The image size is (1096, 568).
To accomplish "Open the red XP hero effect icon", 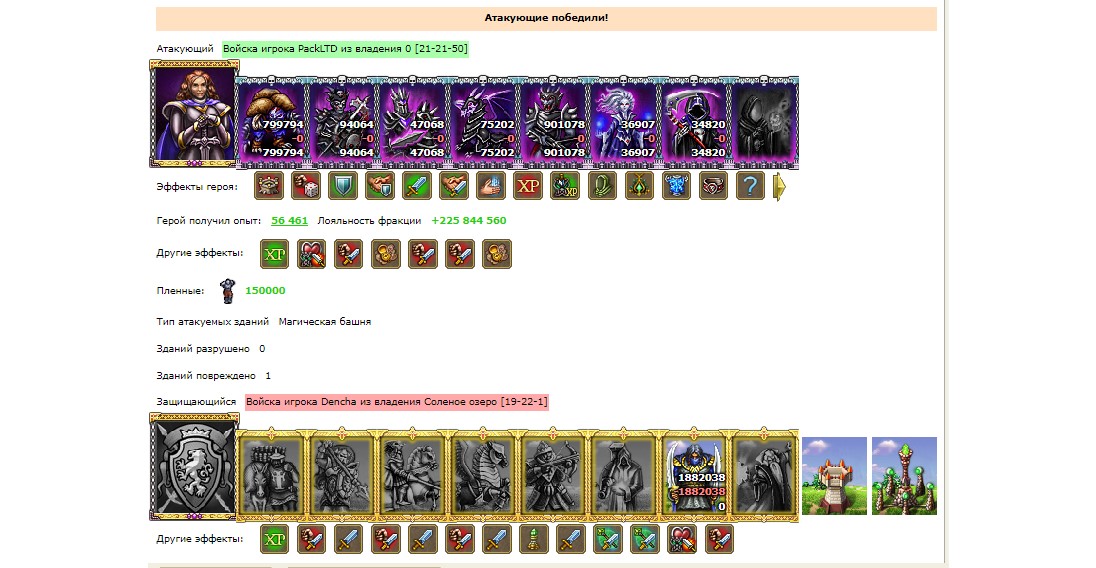I will [528, 187].
